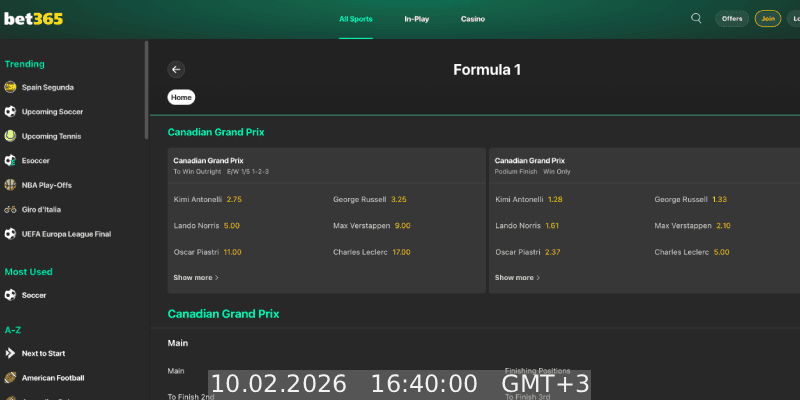The image size is (800, 400).
Task: Select George Russell podium finish at 1.33
Action: (691, 199)
